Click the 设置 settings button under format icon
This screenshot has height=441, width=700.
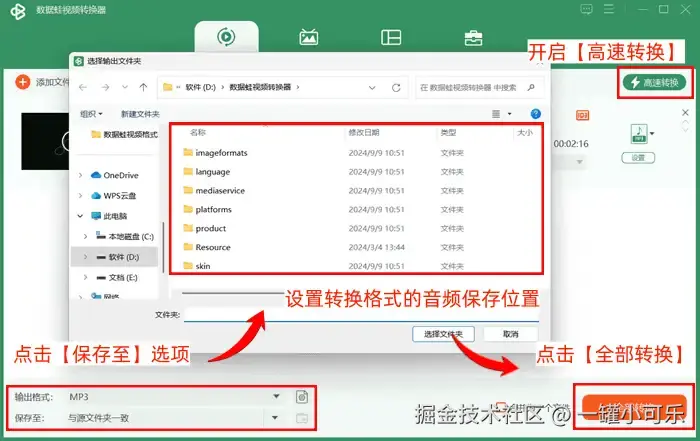pos(638,158)
